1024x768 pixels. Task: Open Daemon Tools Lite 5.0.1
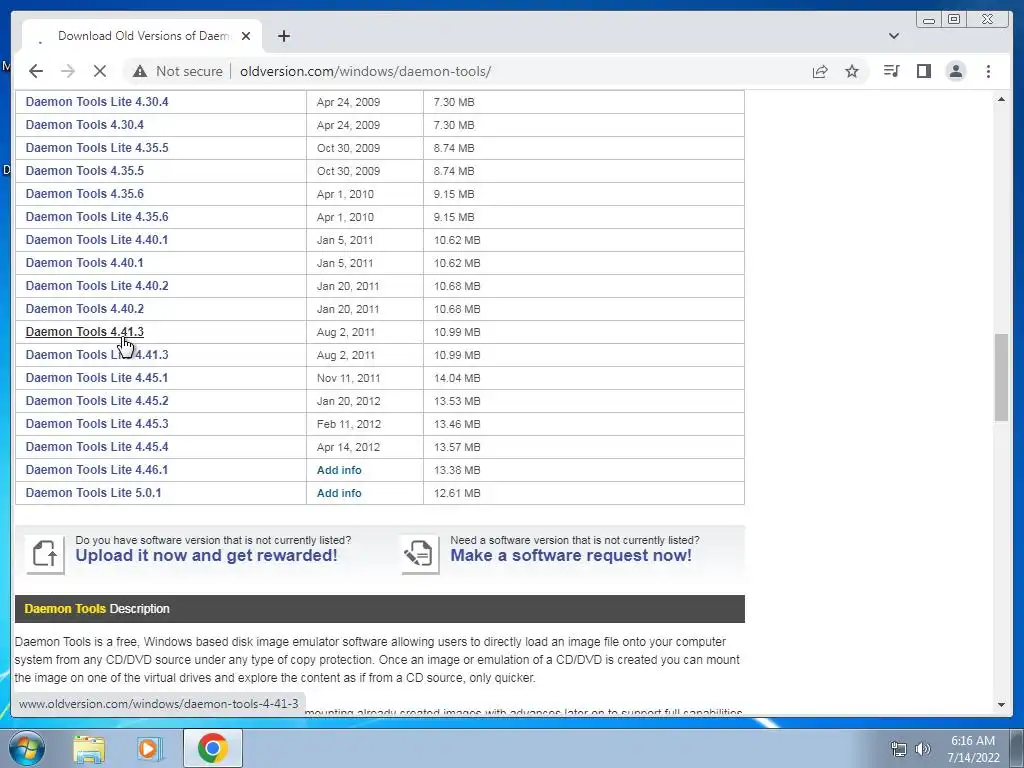(x=93, y=492)
